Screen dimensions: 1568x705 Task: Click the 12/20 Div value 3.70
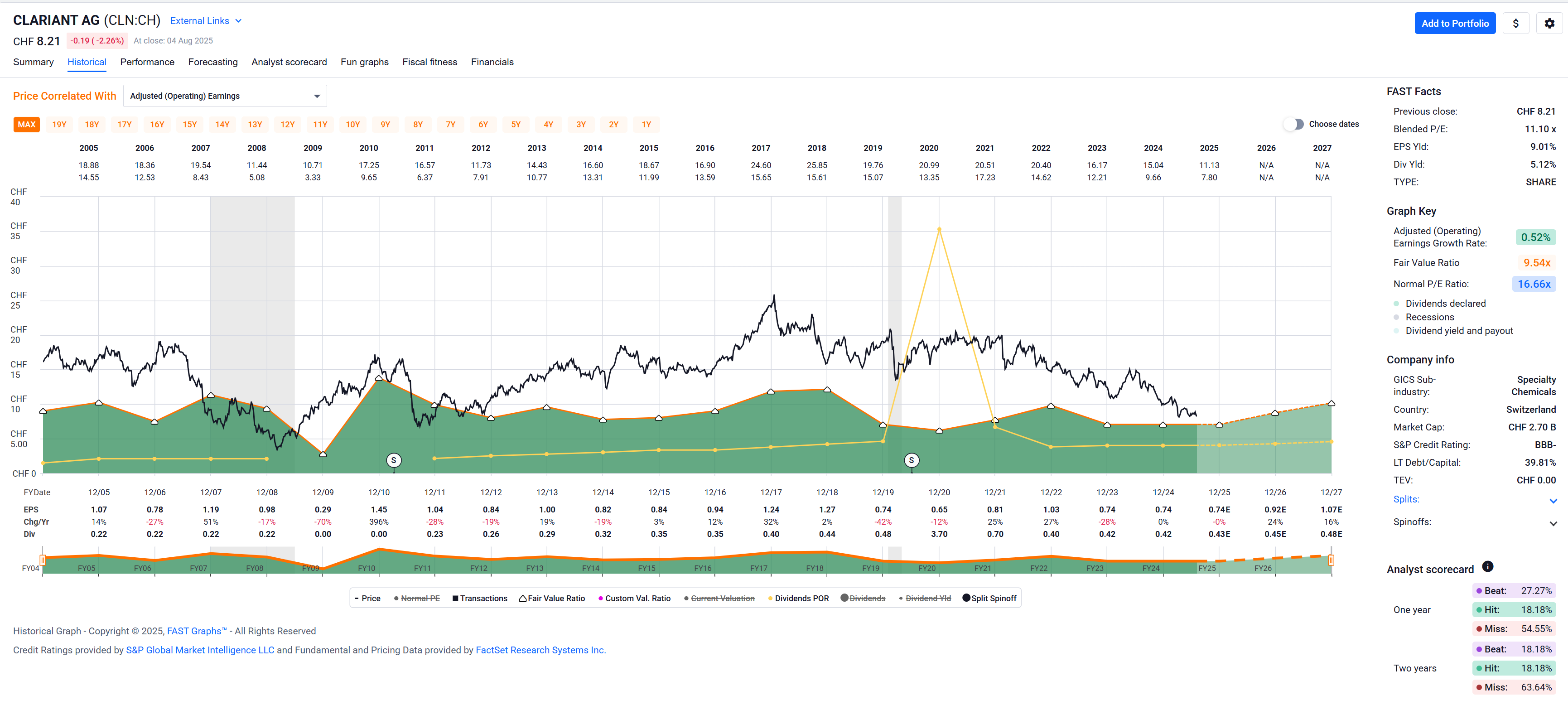[x=939, y=535]
